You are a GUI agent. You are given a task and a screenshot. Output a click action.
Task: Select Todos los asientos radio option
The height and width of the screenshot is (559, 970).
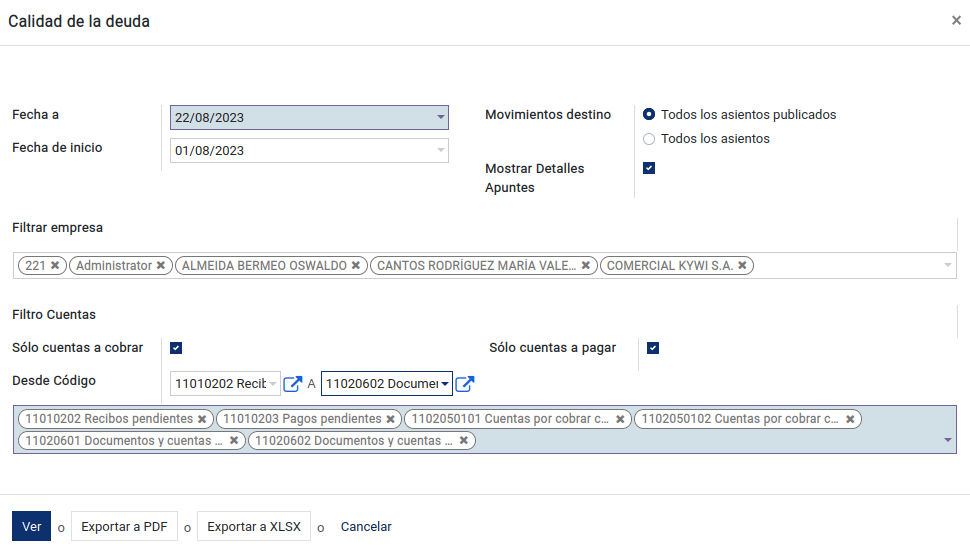point(649,139)
